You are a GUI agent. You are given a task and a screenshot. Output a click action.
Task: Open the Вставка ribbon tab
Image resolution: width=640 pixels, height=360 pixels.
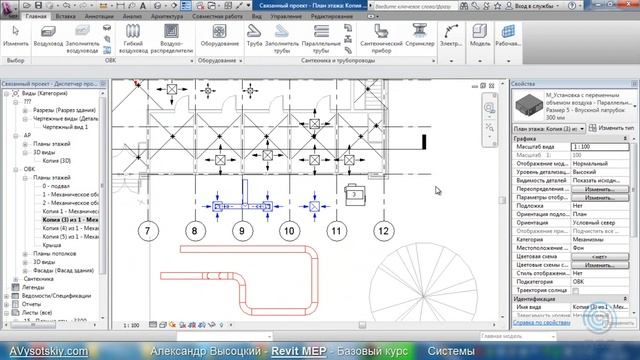click(x=65, y=16)
